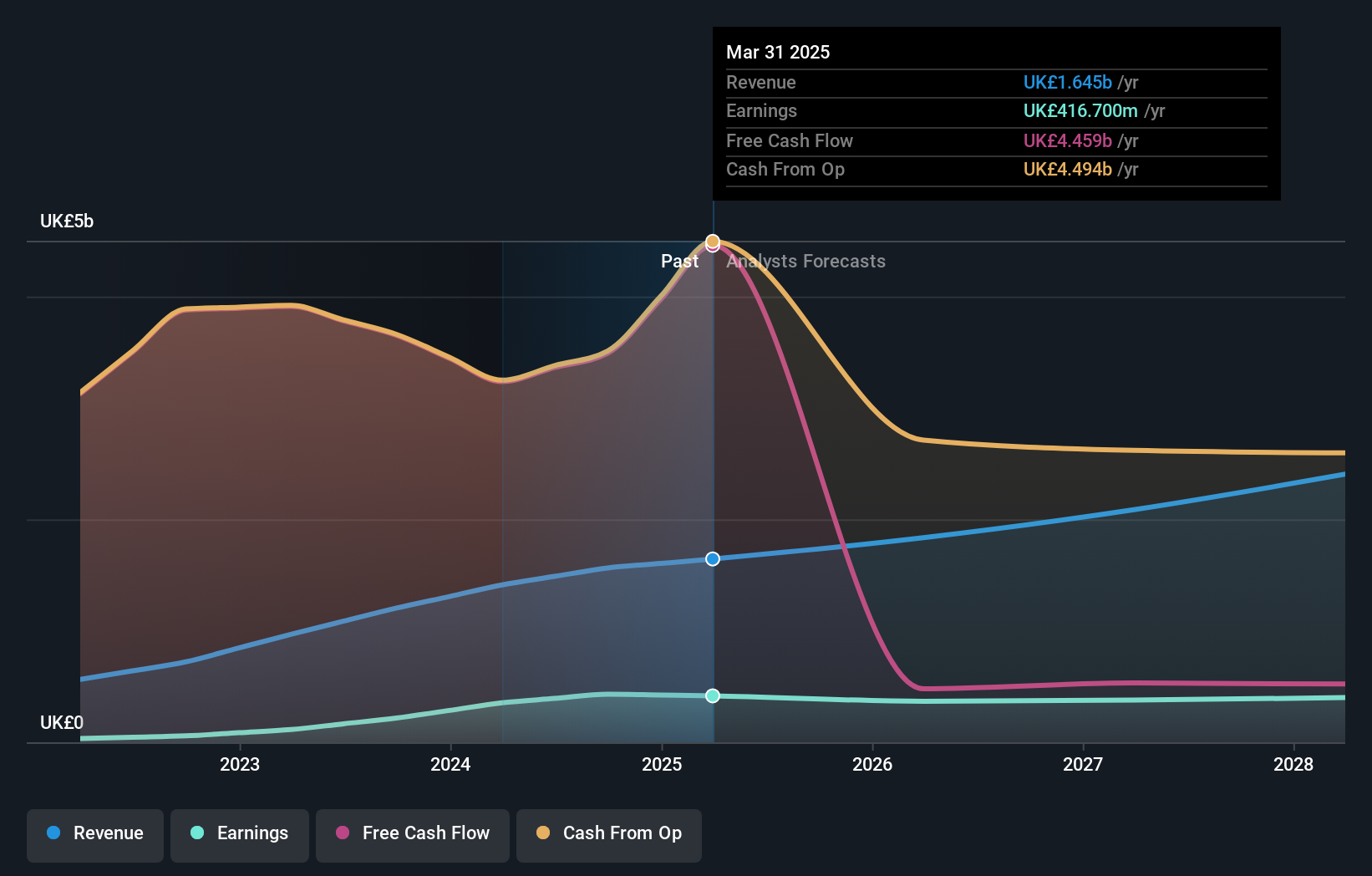Click the UK£416.700m Earnings value link
The image size is (1372, 876).
point(1080,110)
